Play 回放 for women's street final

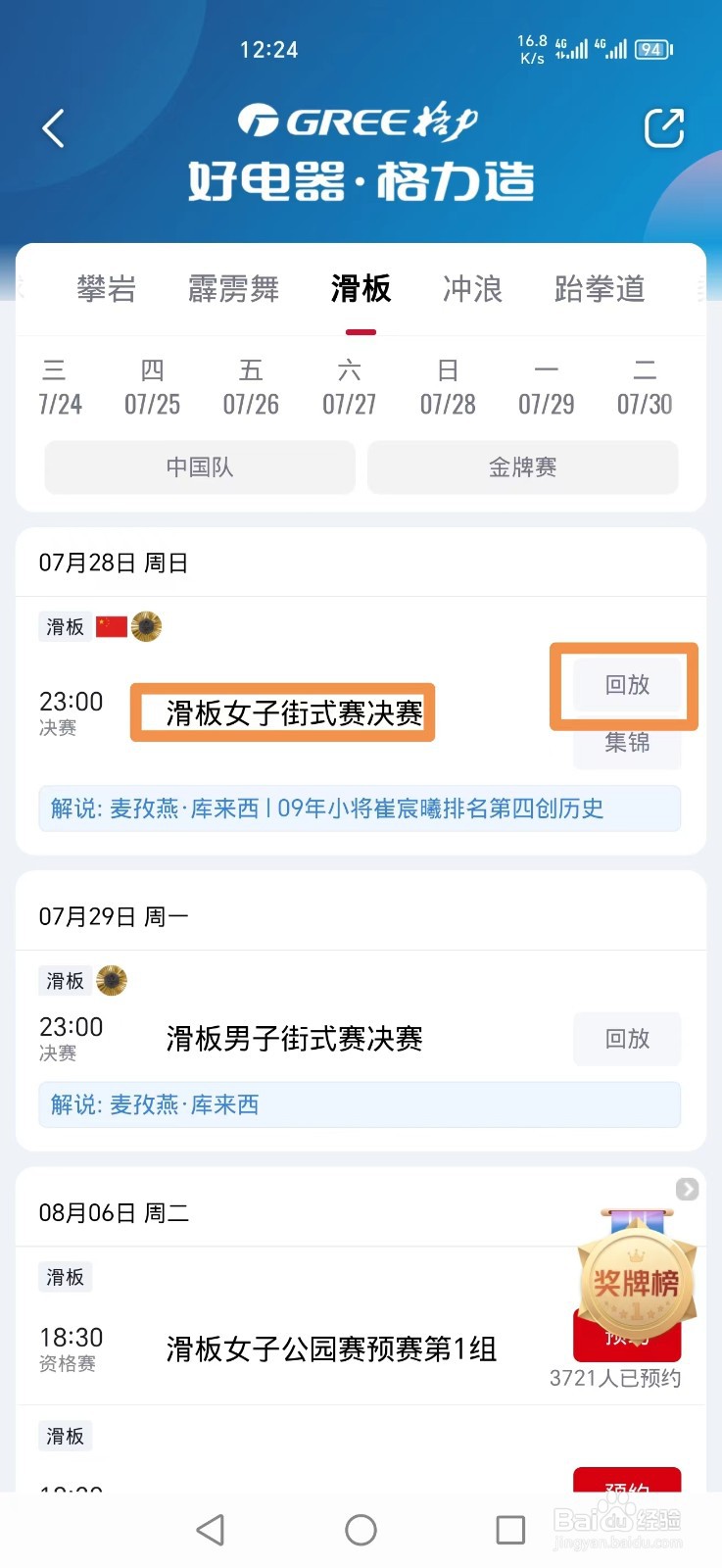627,685
